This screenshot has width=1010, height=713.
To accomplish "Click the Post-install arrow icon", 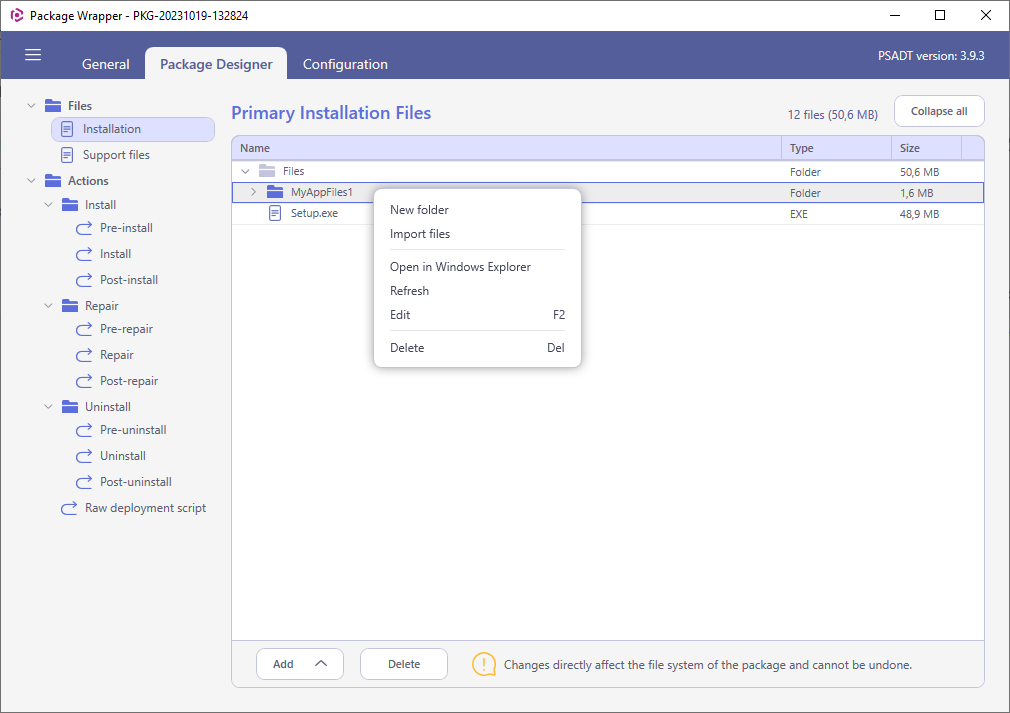I will tap(84, 280).
